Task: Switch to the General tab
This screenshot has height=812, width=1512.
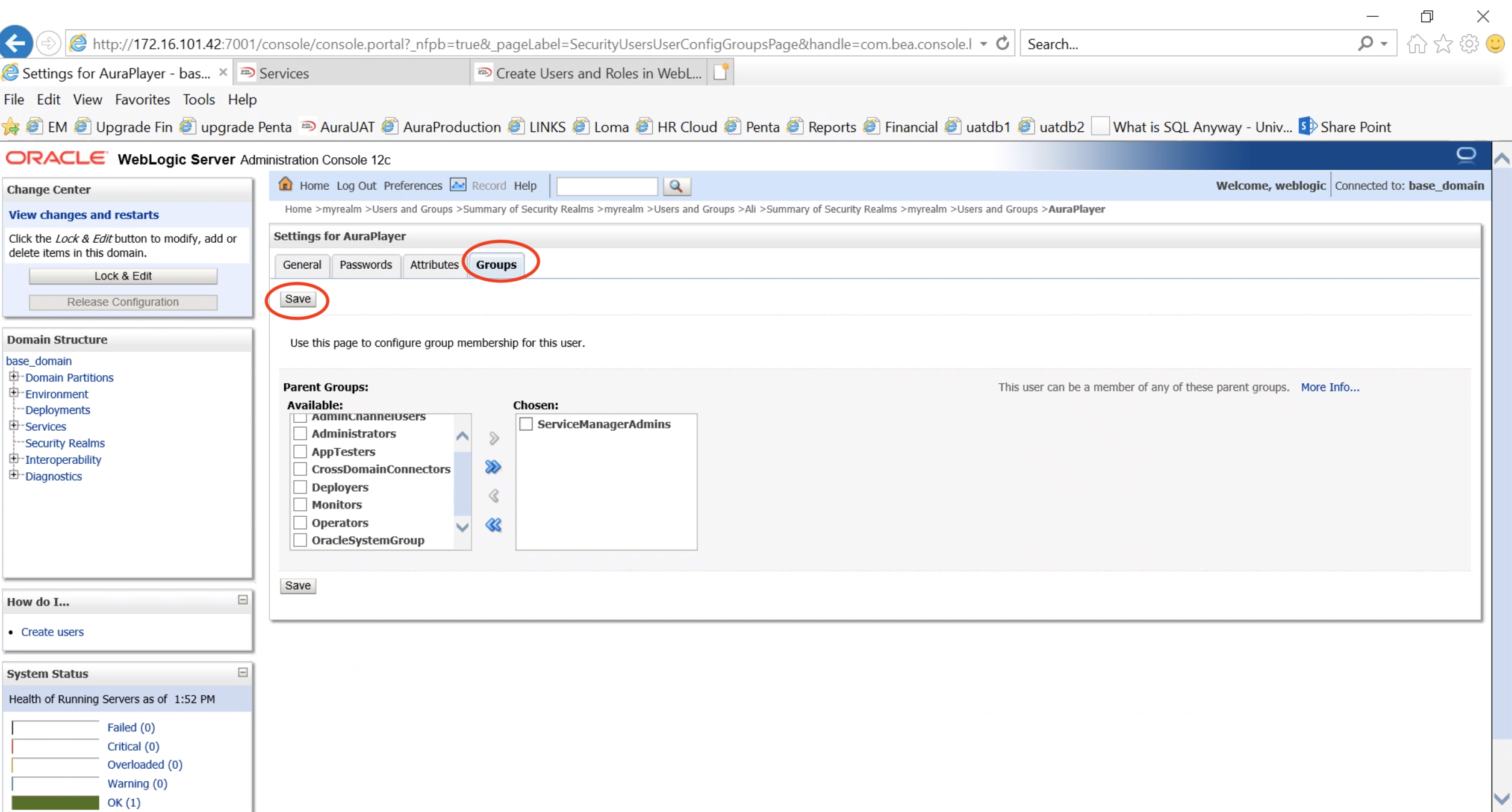Action: [302, 265]
